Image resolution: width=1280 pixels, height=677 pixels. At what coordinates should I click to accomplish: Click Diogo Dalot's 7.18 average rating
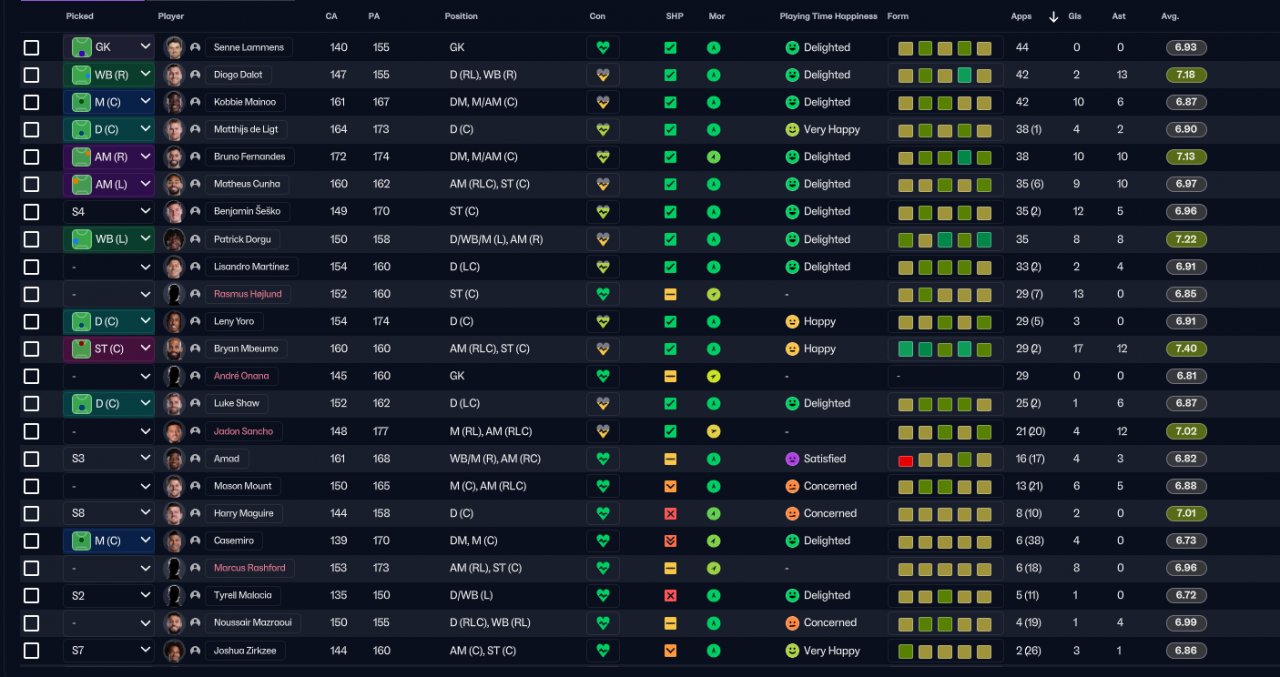pos(1187,75)
